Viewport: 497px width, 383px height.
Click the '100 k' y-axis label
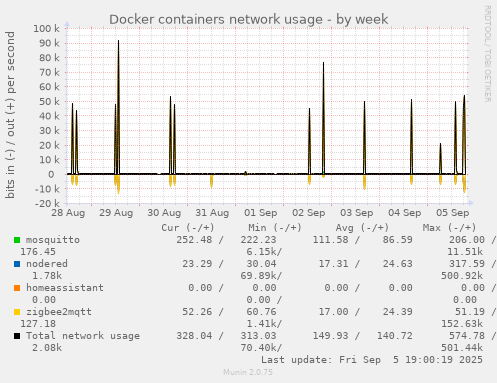[47, 29]
